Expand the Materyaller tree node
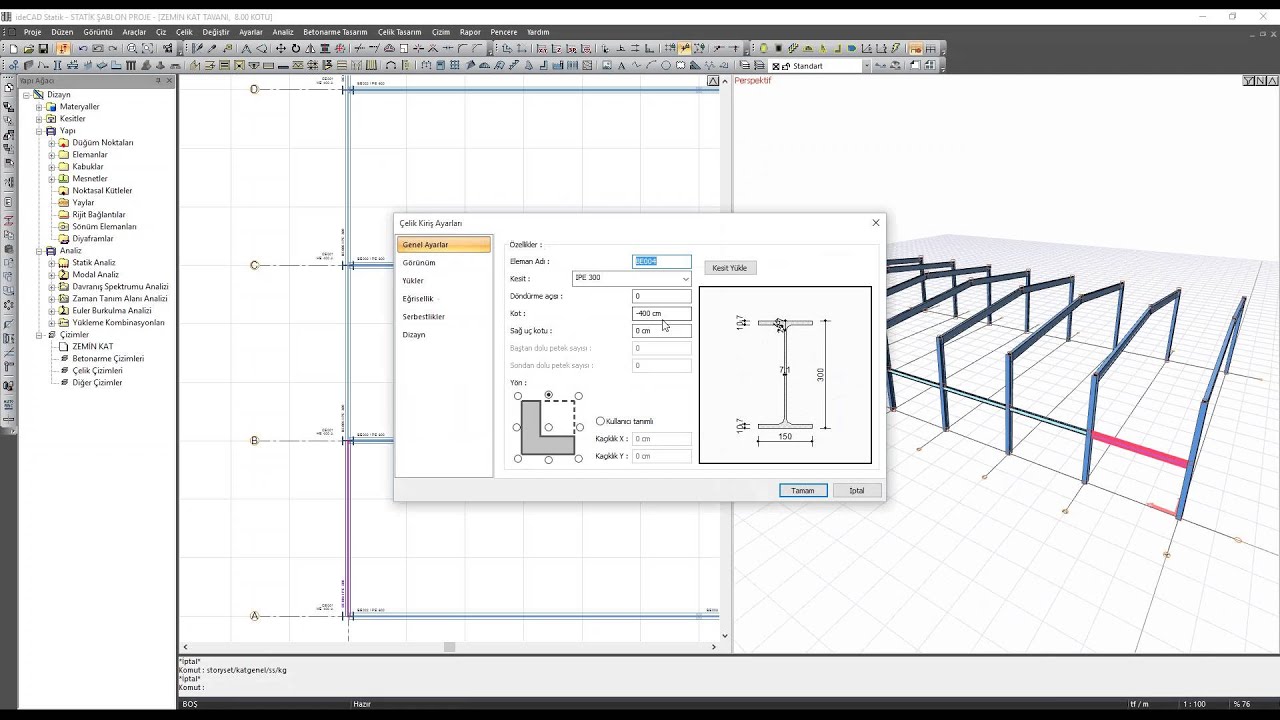This screenshot has width=1280, height=720. point(39,106)
